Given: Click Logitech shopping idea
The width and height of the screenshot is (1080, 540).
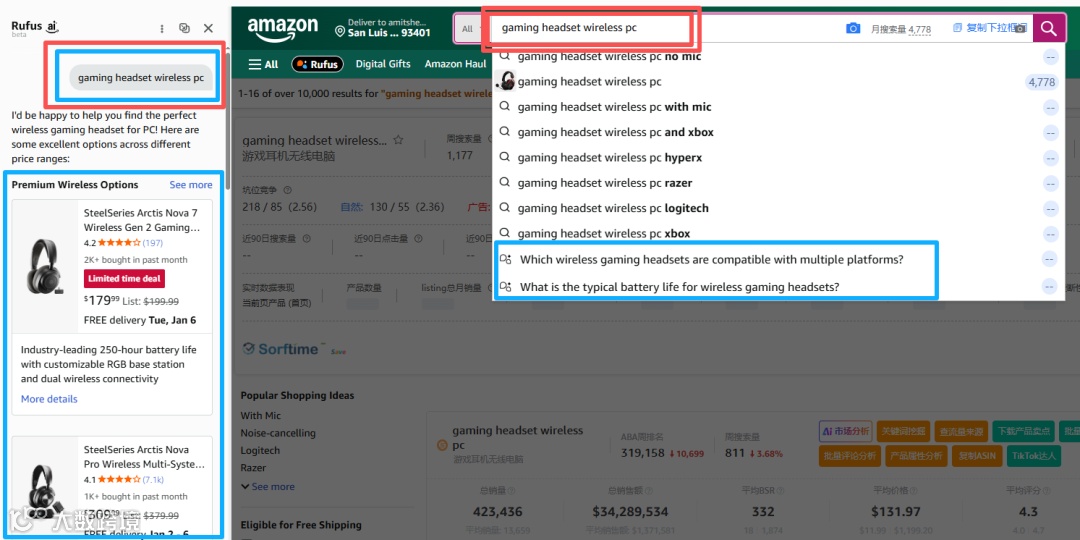Looking at the screenshot, I should tap(260, 450).
